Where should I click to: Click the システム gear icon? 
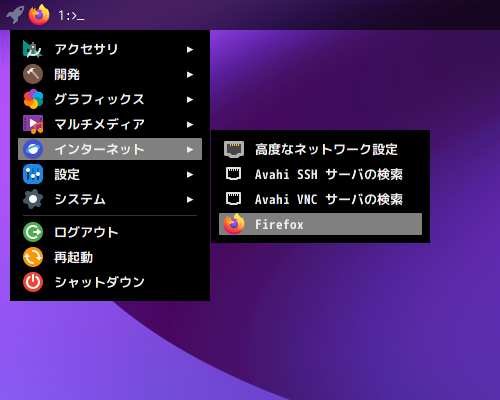coord(33,199)
